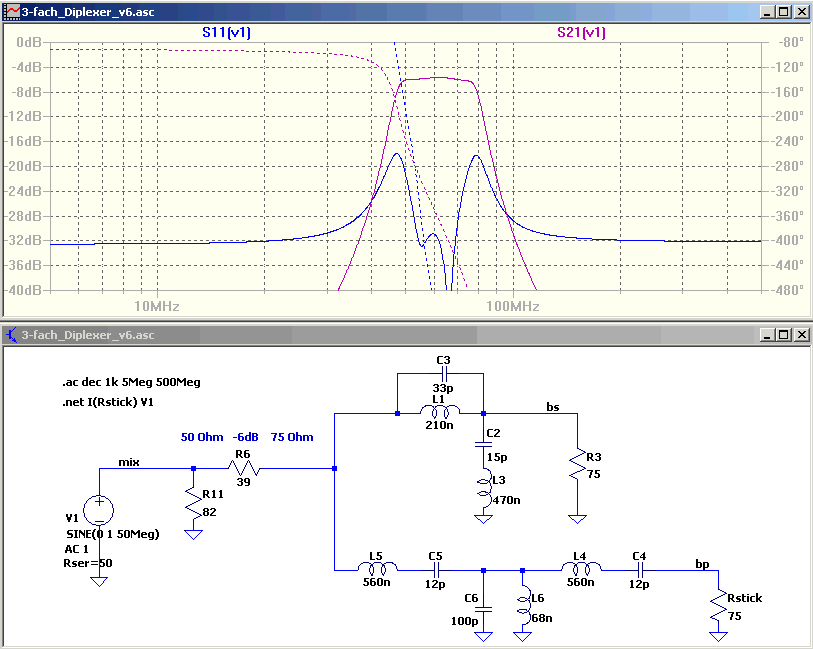
Task: Click the .net I(Rstick) V1 directive
Action: click(x=108, y=402)
